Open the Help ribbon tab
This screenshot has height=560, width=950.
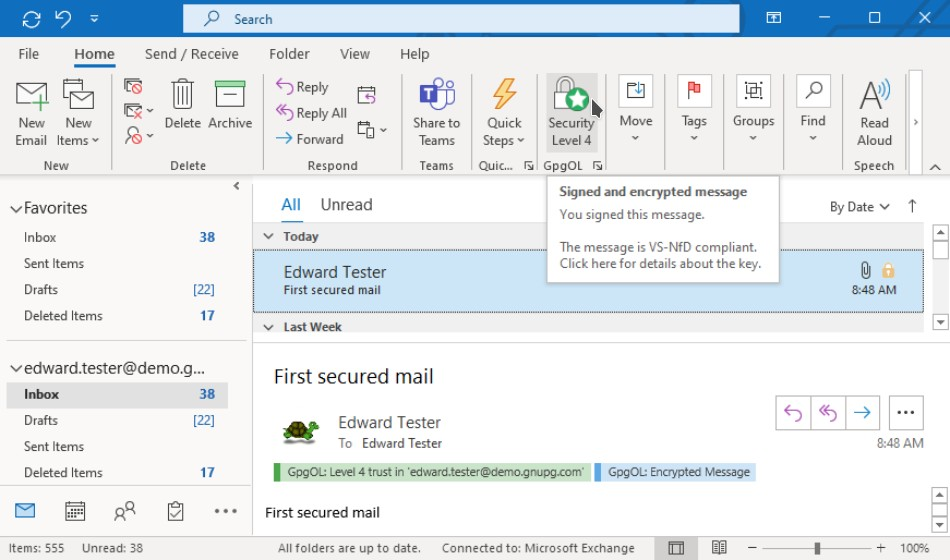[414, 54]
